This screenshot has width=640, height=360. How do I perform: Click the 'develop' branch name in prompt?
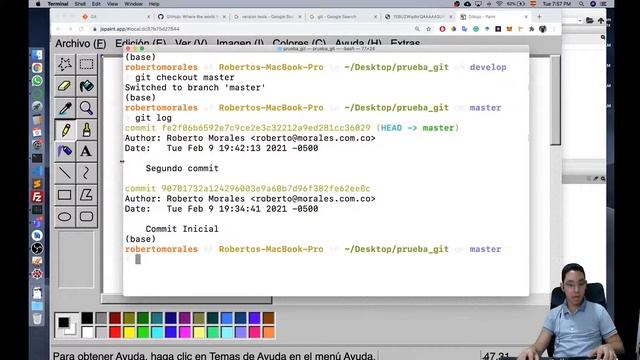488,67
